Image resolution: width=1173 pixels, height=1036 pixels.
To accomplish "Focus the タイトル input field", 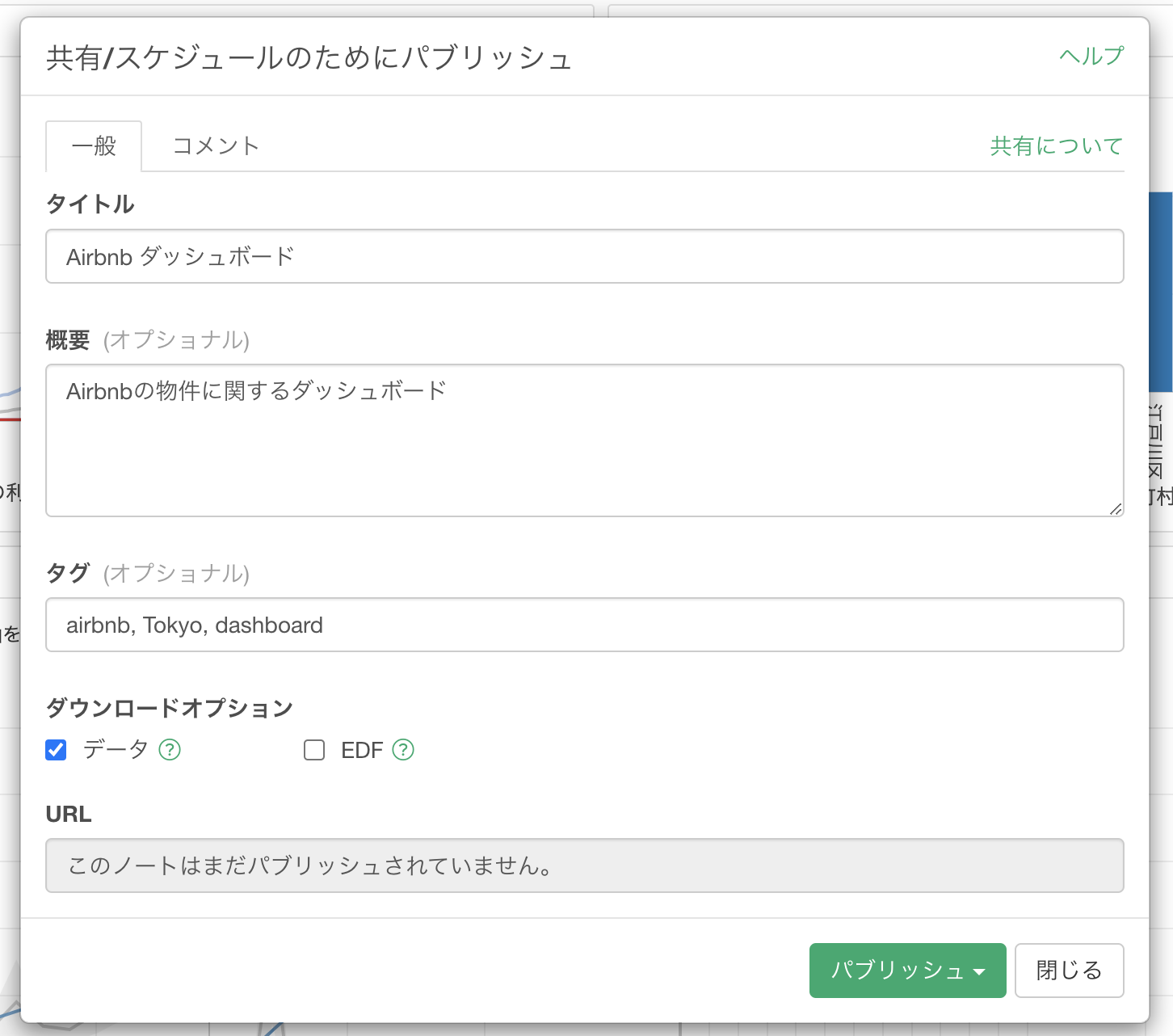I will (x=585, y=256).
